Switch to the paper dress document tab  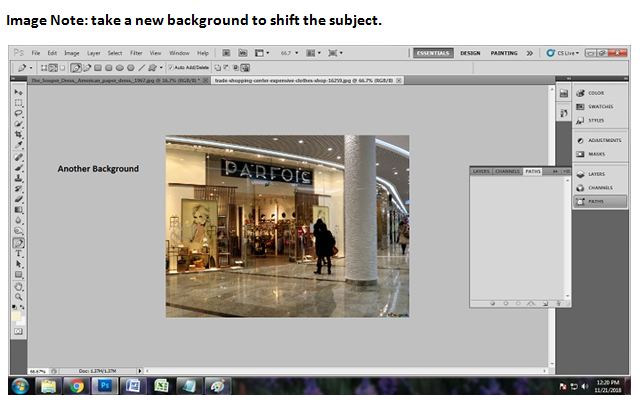point(119,80)
